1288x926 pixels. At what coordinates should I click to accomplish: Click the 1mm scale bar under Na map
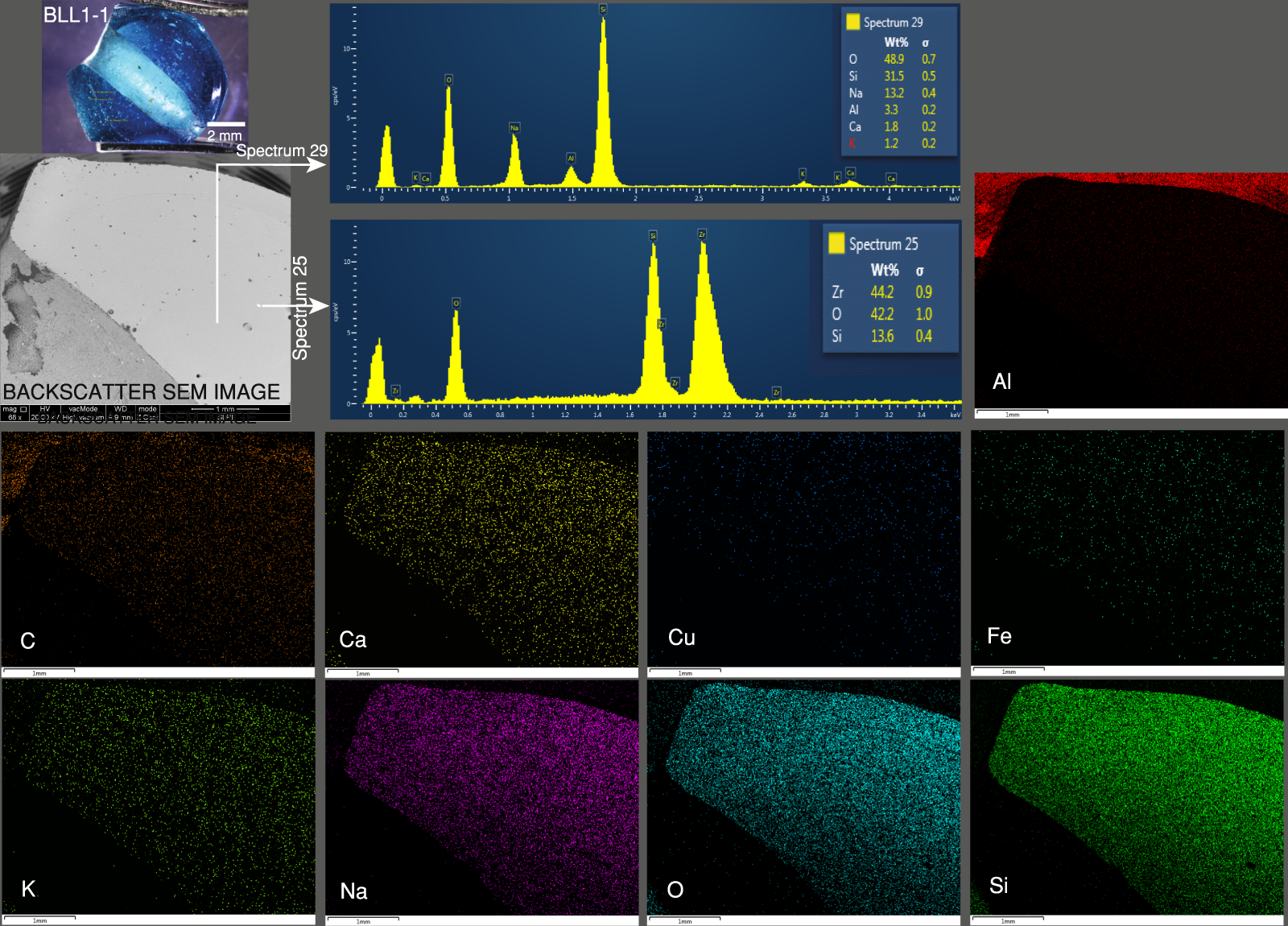362,920
